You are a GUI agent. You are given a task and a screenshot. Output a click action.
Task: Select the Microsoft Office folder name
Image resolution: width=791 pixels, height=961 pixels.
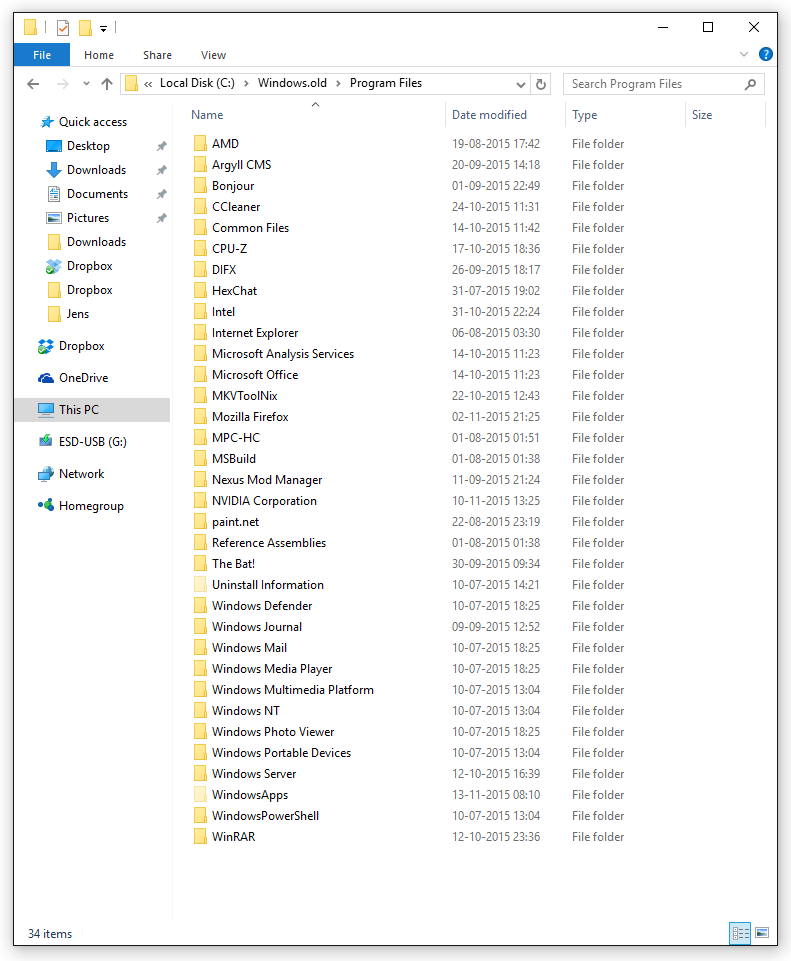pyautogui.click(x=255, y=374)
